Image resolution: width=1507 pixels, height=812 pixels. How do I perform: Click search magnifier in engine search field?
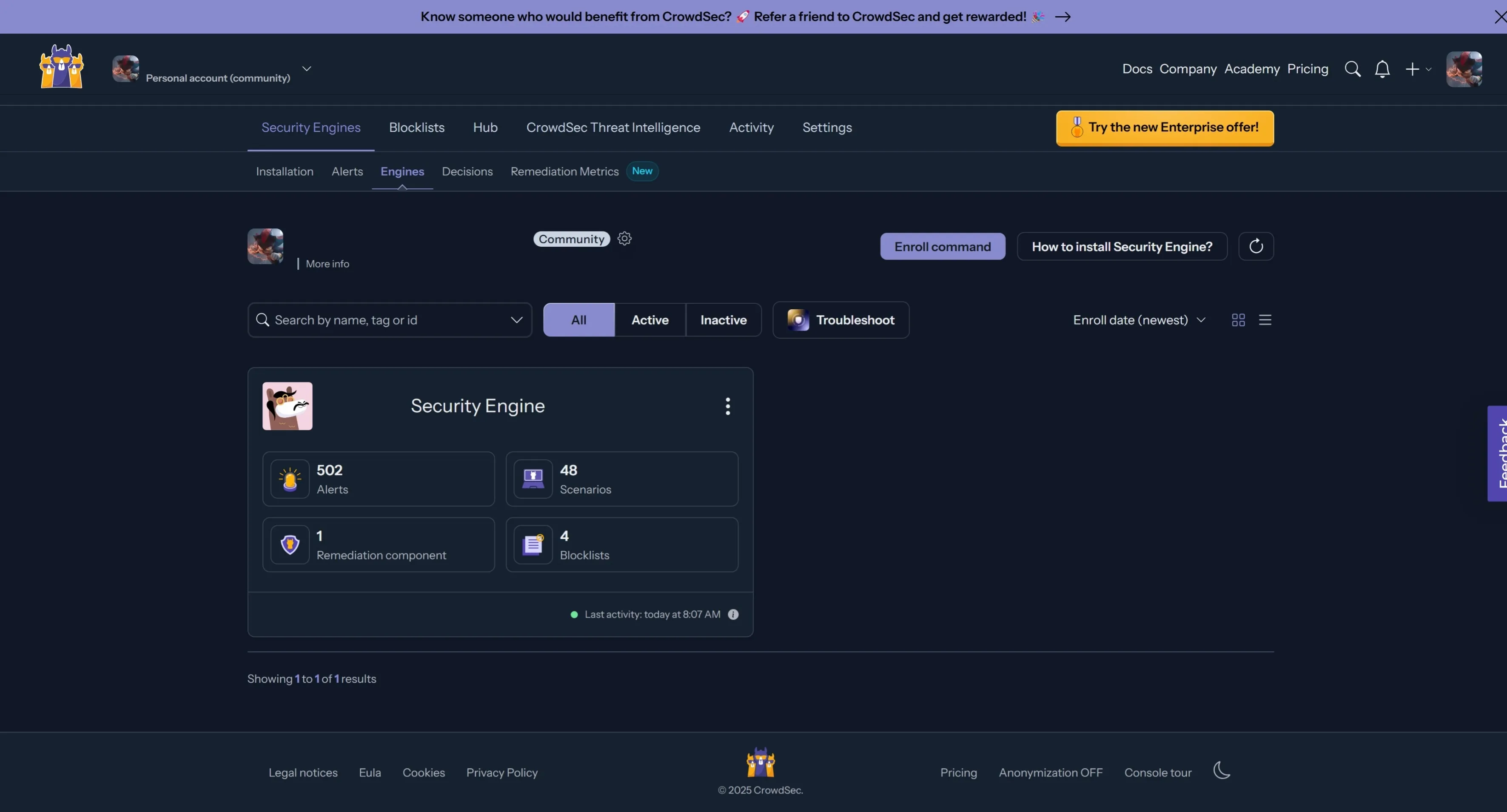click(262, 320)
